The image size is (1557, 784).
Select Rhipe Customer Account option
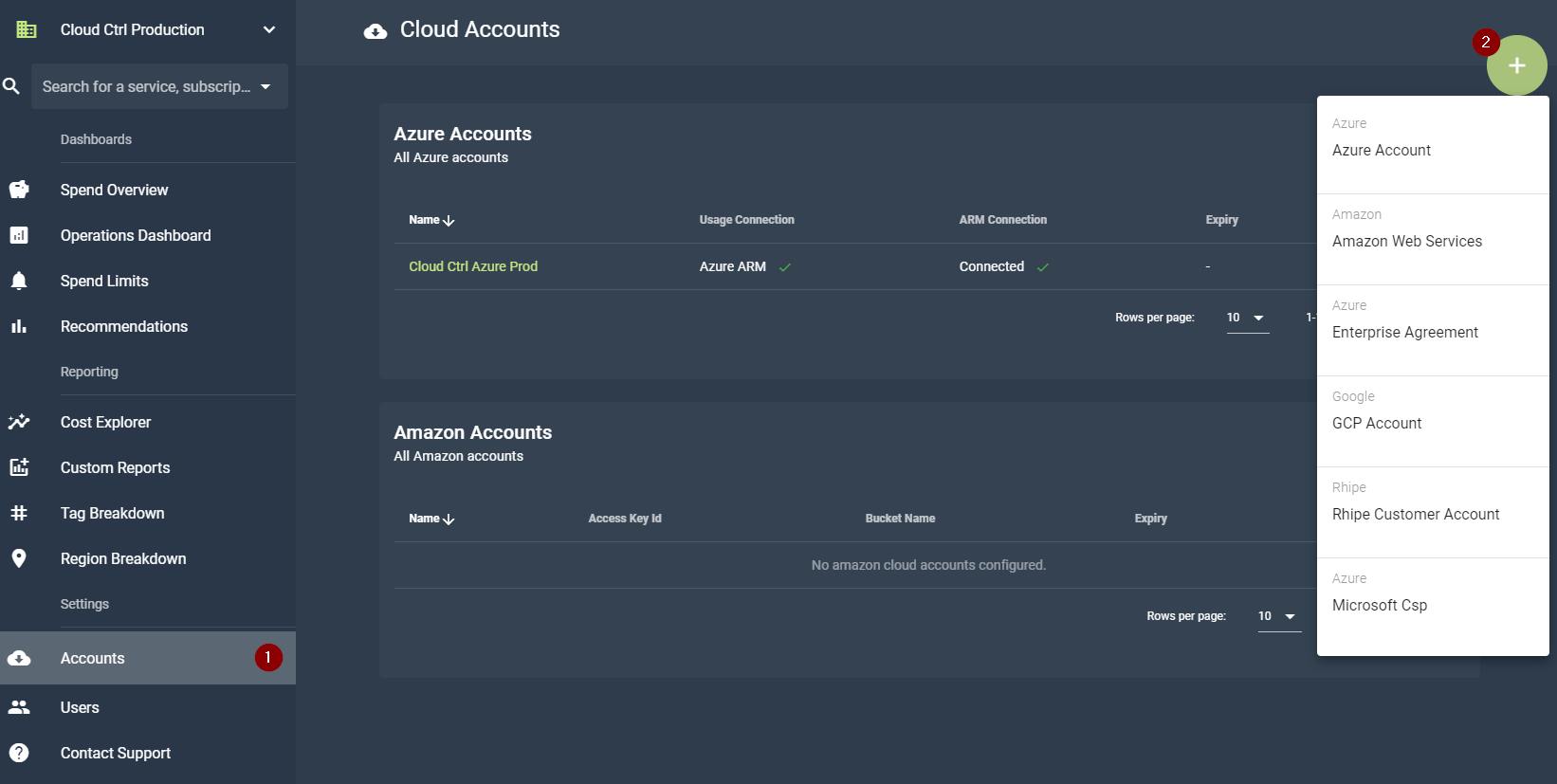(x=1433, y=514)
